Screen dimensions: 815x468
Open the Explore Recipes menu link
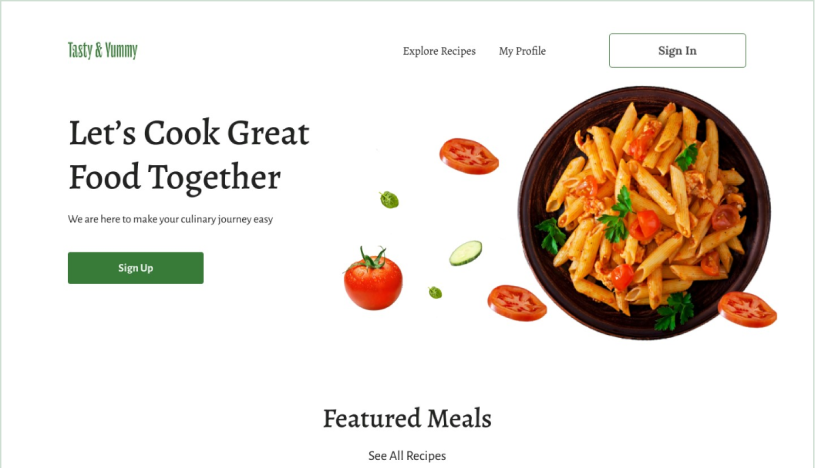(439, 51)
